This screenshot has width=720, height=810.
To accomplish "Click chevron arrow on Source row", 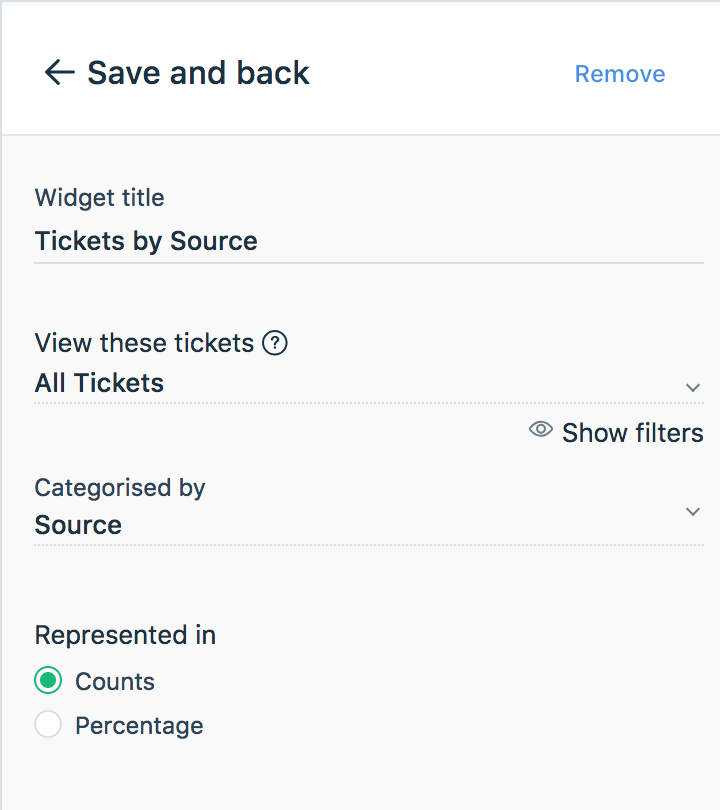I will (693, 512).
